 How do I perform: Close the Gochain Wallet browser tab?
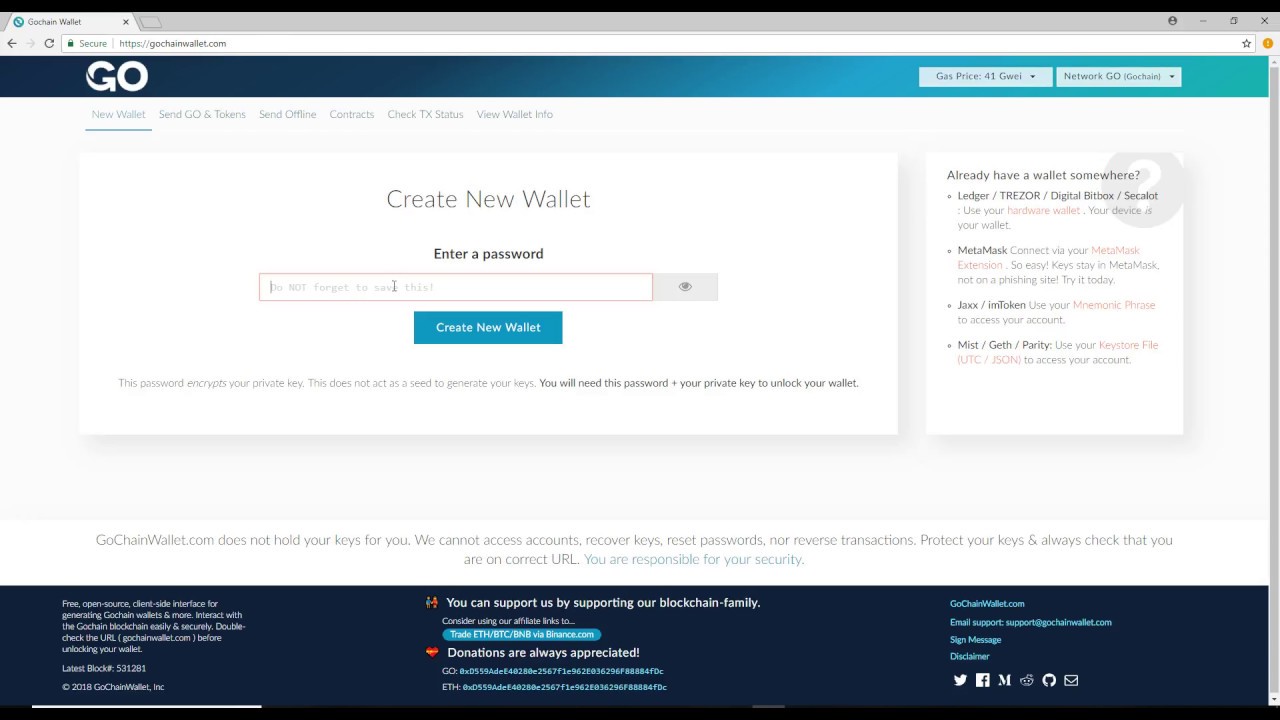coord(126,21)
